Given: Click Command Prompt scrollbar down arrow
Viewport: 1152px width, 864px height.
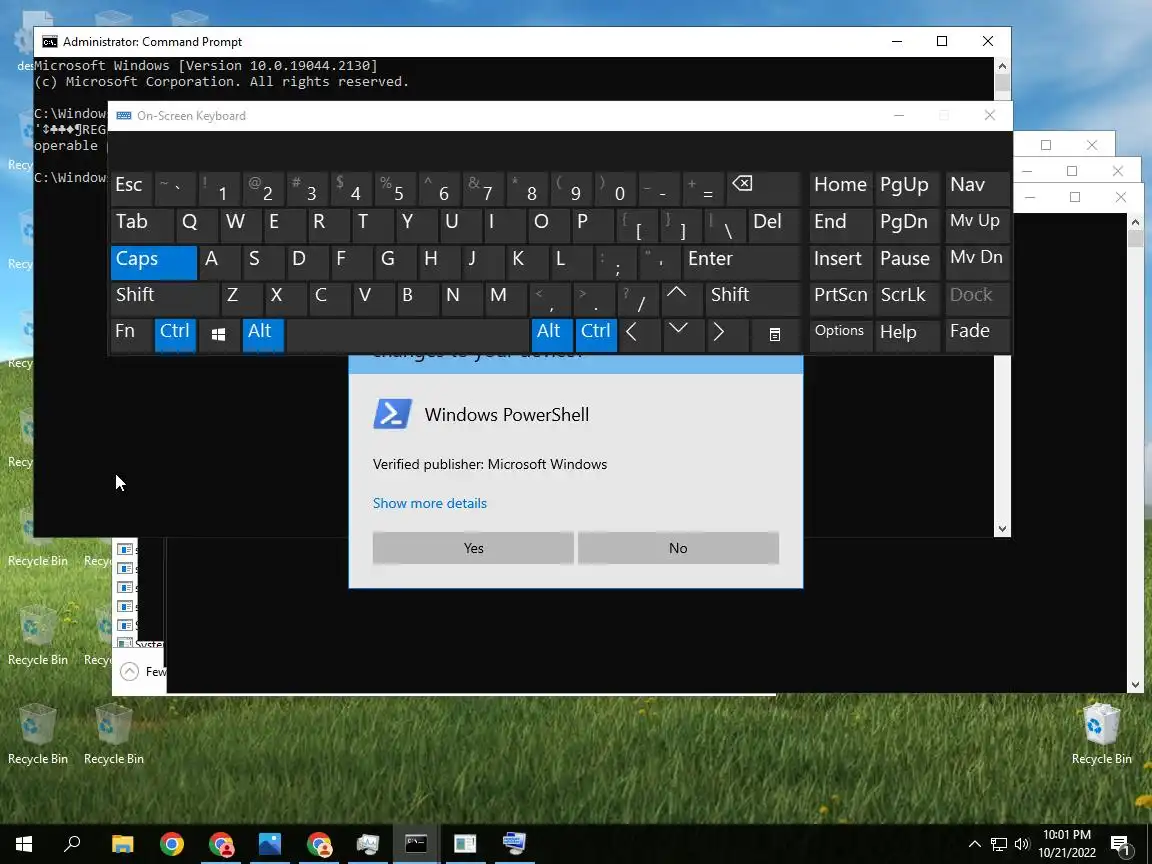Looking at the screenshot, I should [1002, 529].
